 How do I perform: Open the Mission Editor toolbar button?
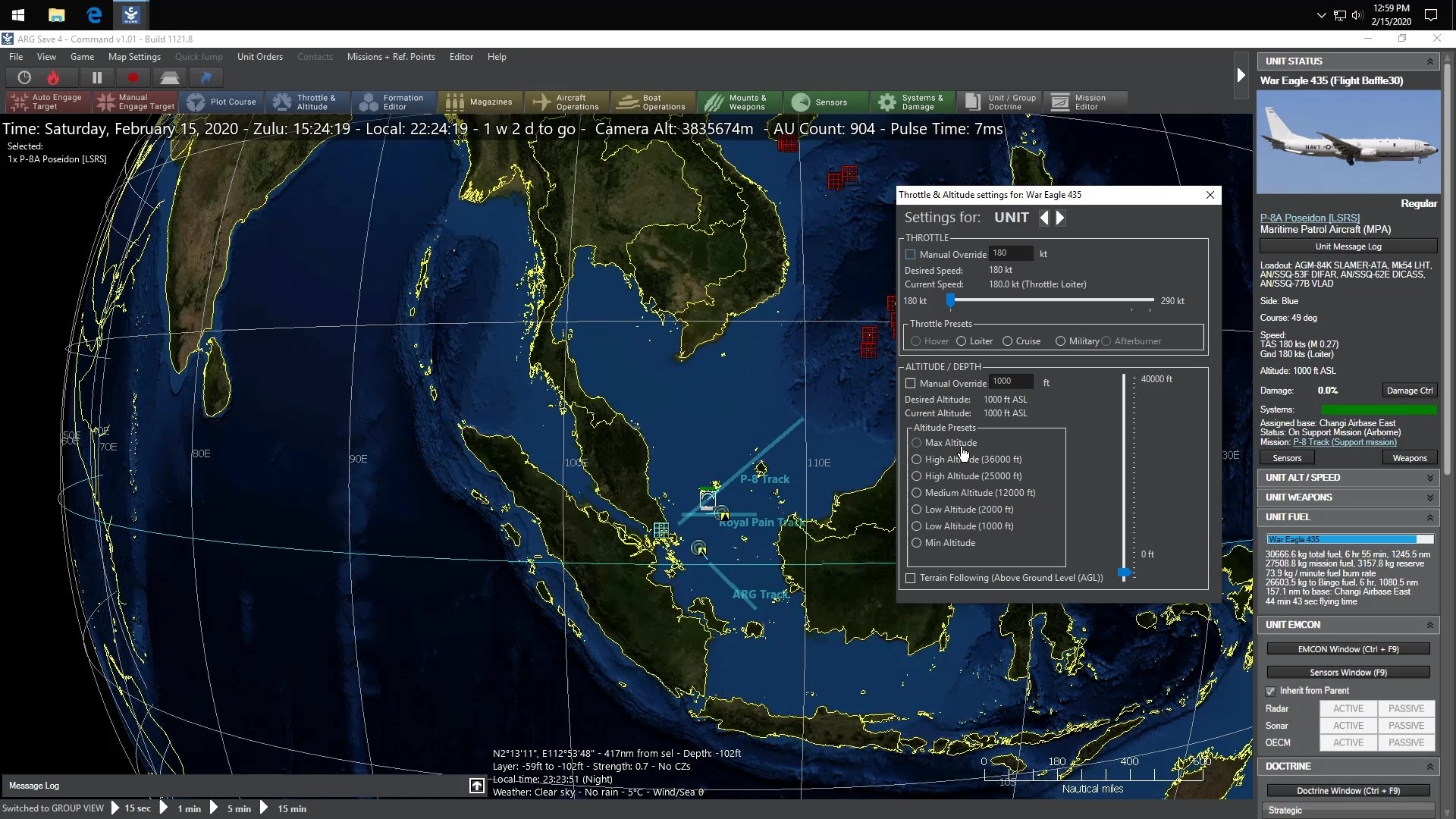click(1085, 102)
